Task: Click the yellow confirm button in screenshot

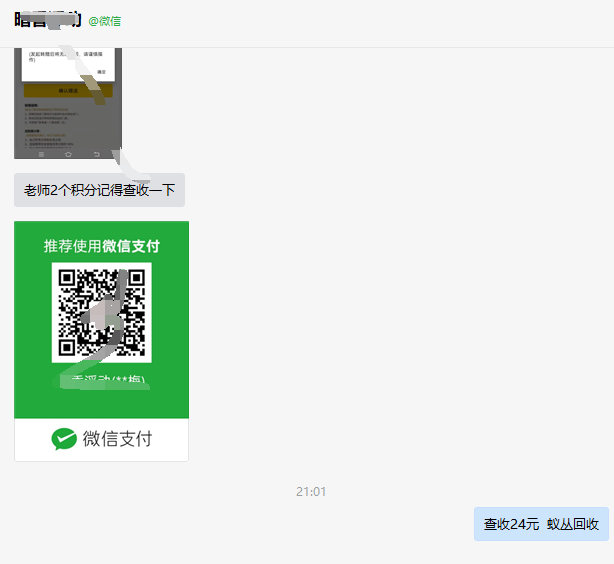Action: click(68, 90)
